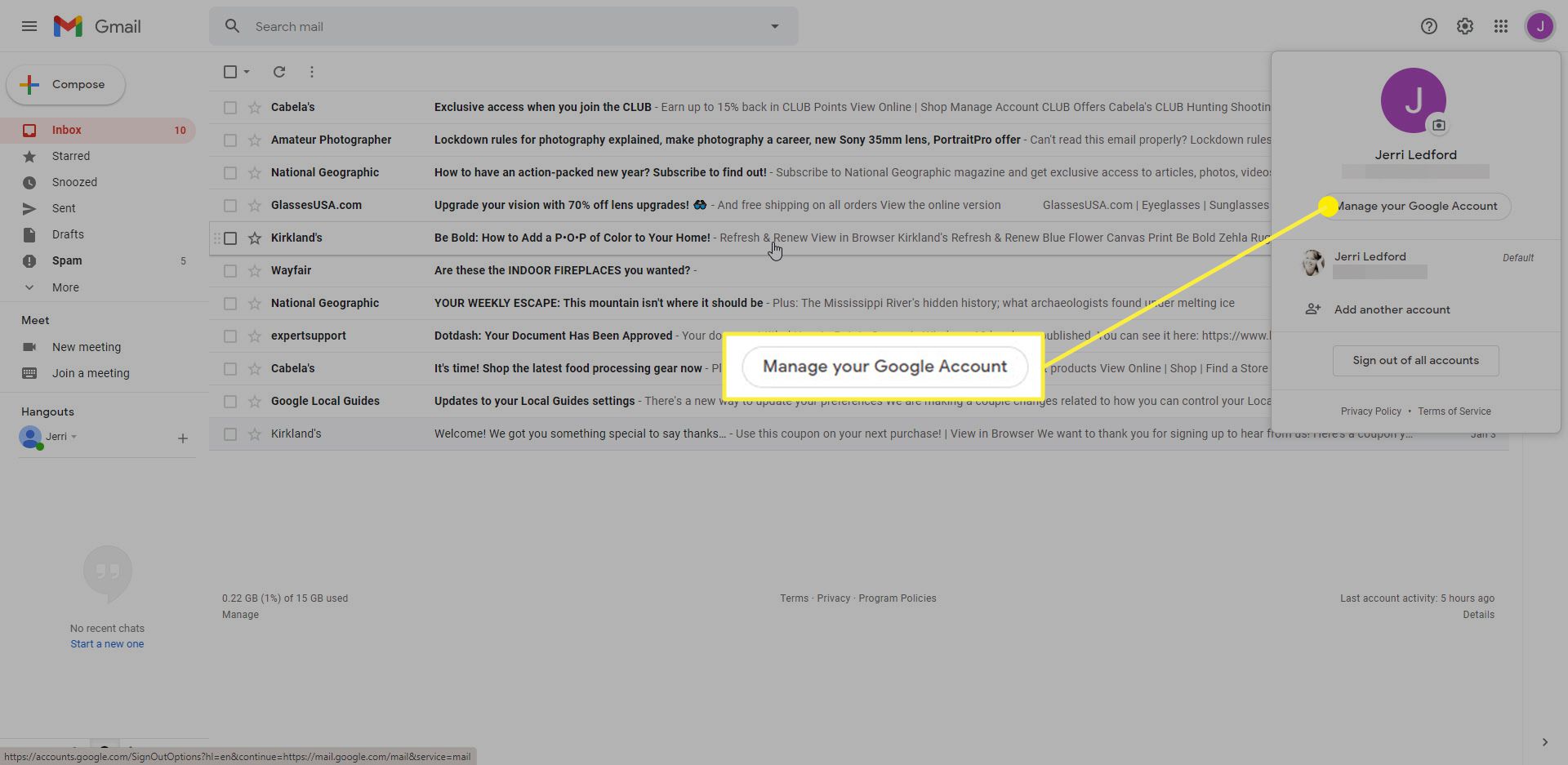Click the large J profile picture
The image size is (1568, 765).
[1414, 100]
